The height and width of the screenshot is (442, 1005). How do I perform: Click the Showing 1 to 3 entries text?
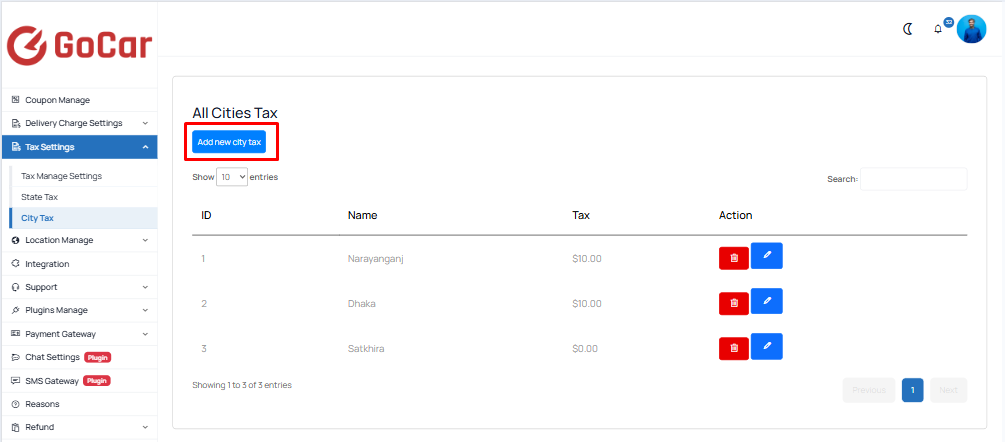tap(242, 386)
